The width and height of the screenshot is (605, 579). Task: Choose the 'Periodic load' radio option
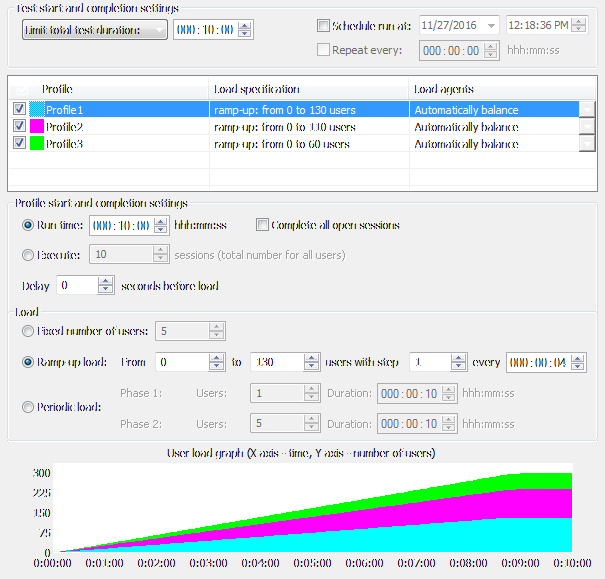tap(27, 407)
